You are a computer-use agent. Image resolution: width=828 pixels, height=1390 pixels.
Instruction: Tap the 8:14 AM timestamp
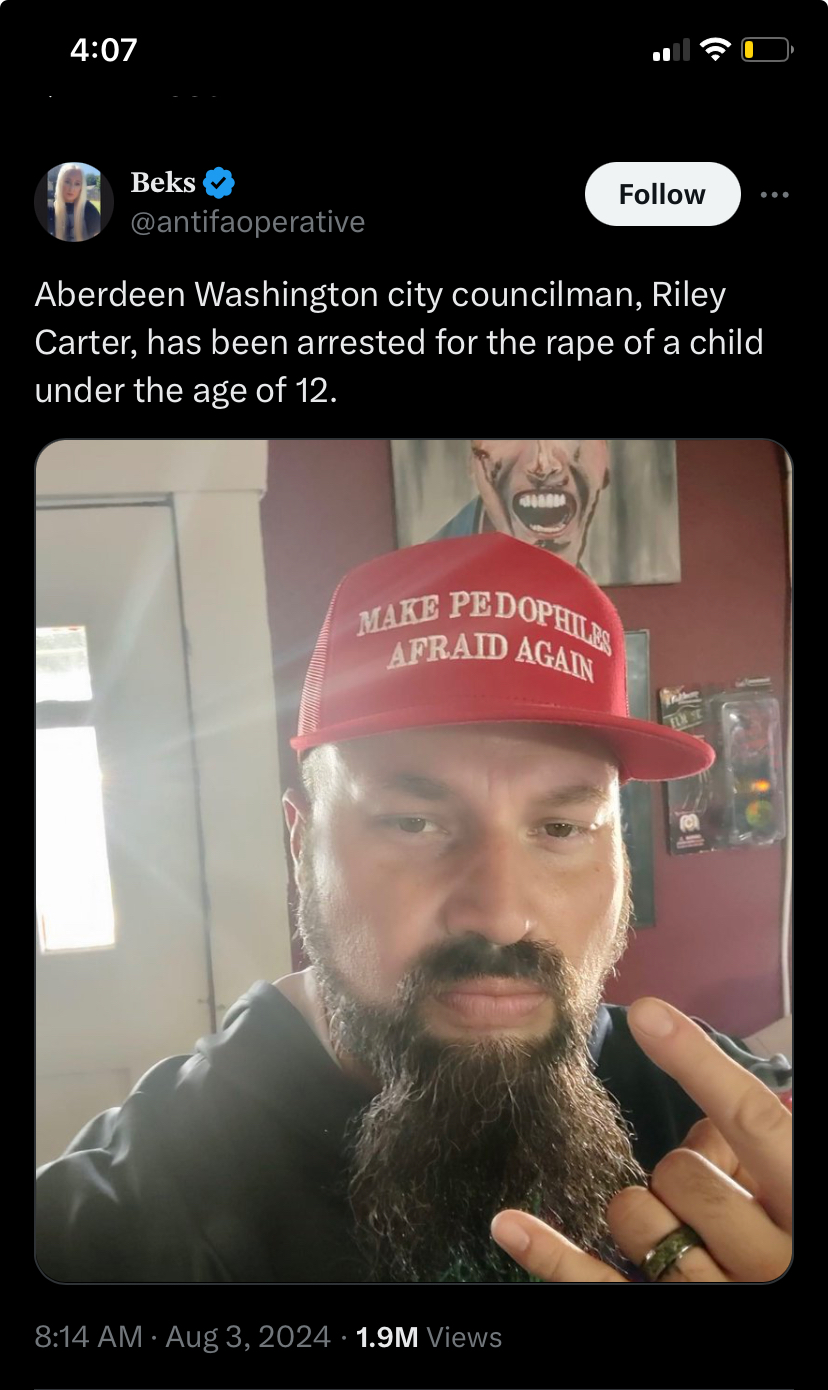tap(89, 1337)
